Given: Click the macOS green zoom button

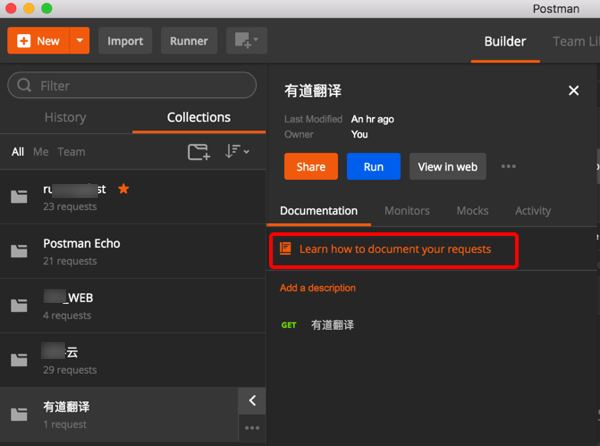Looking at the screenshot, I should (47, 8).
